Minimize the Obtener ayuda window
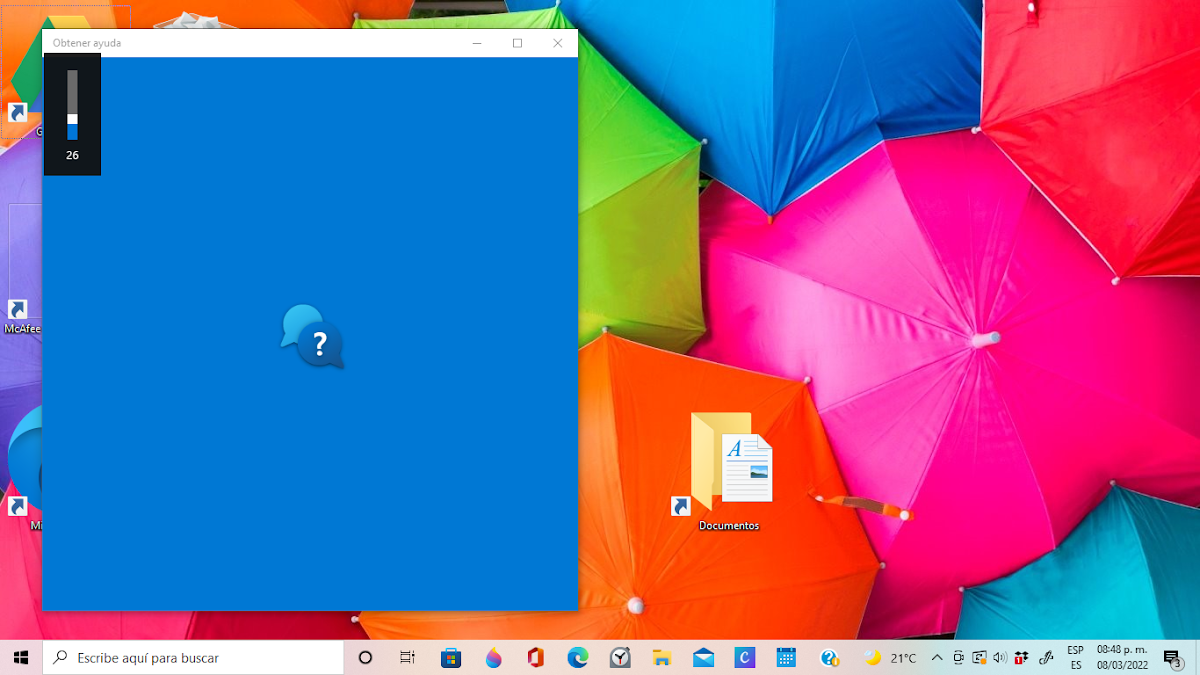 click(x=477, y=43)
